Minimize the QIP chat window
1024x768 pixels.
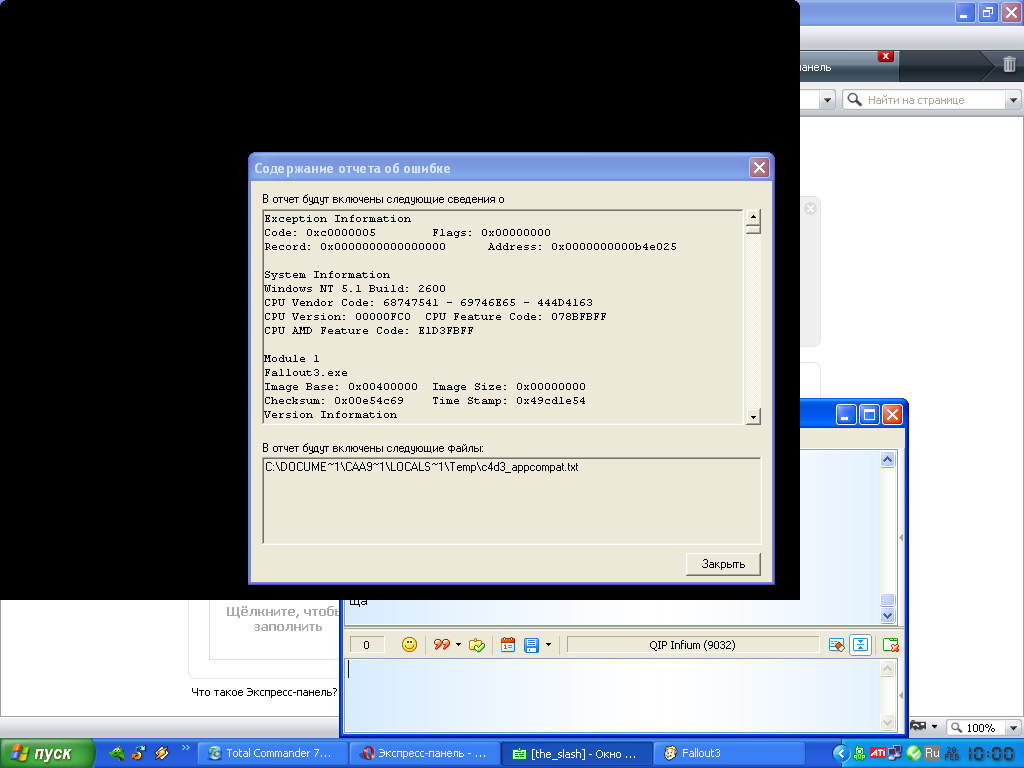point(846,414)
